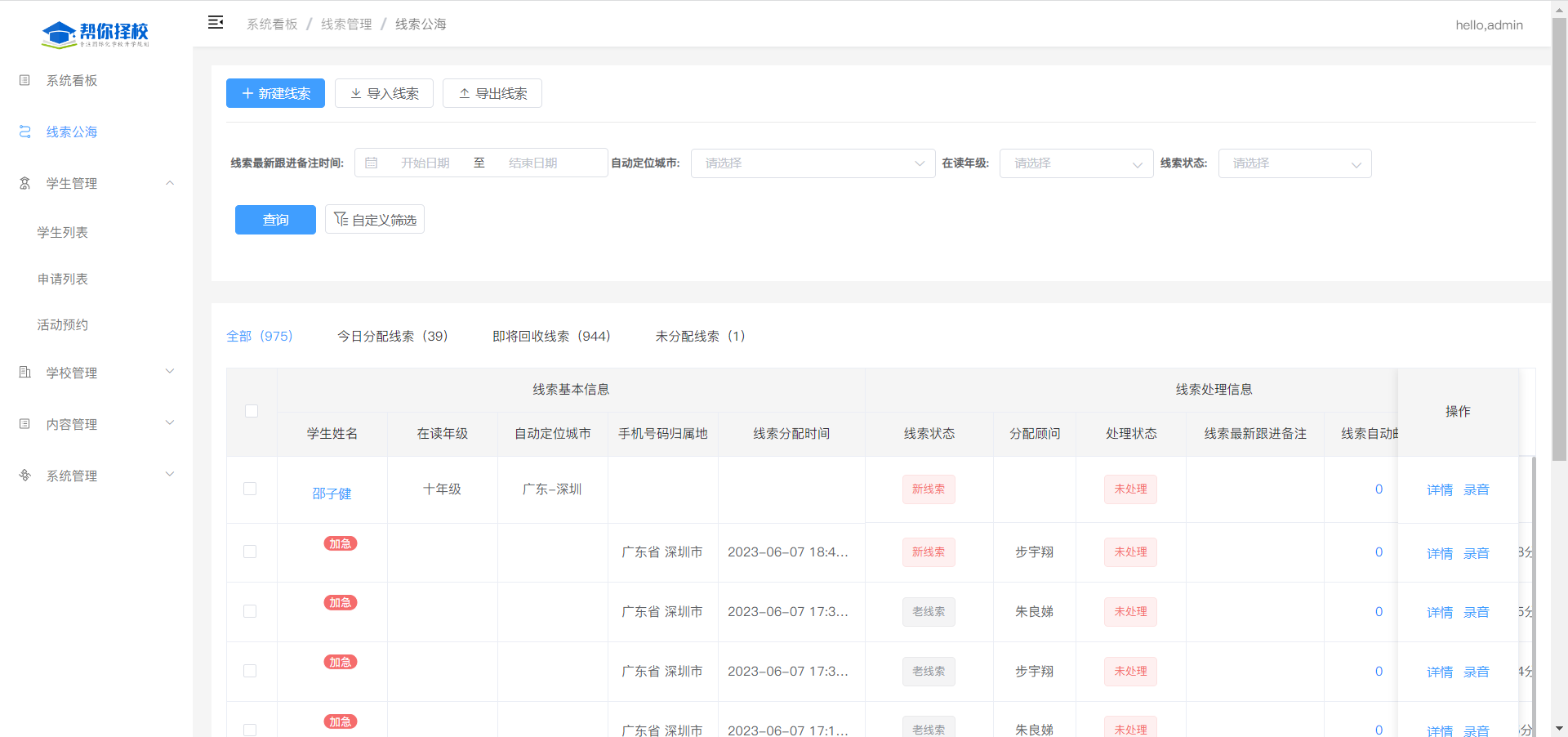
Task: Collapse the 学生管理 menu chevron
Action: (x=170, y=183)
